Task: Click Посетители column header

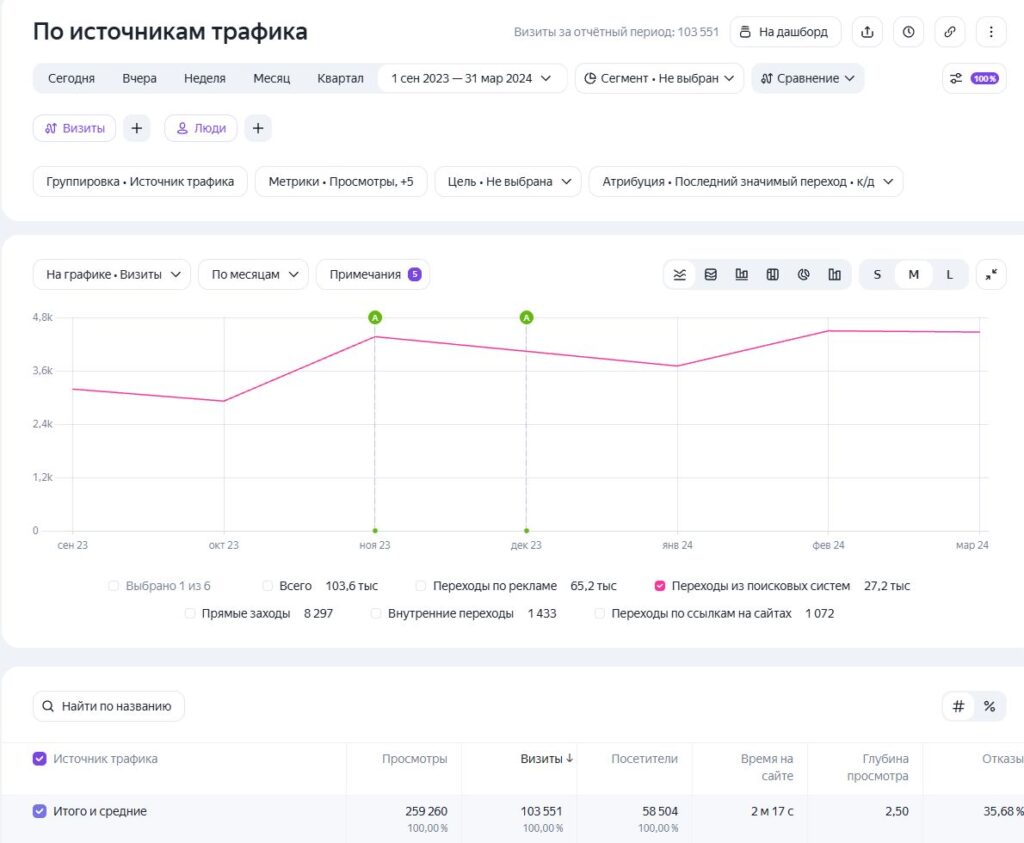Action: tap(645, 759)
